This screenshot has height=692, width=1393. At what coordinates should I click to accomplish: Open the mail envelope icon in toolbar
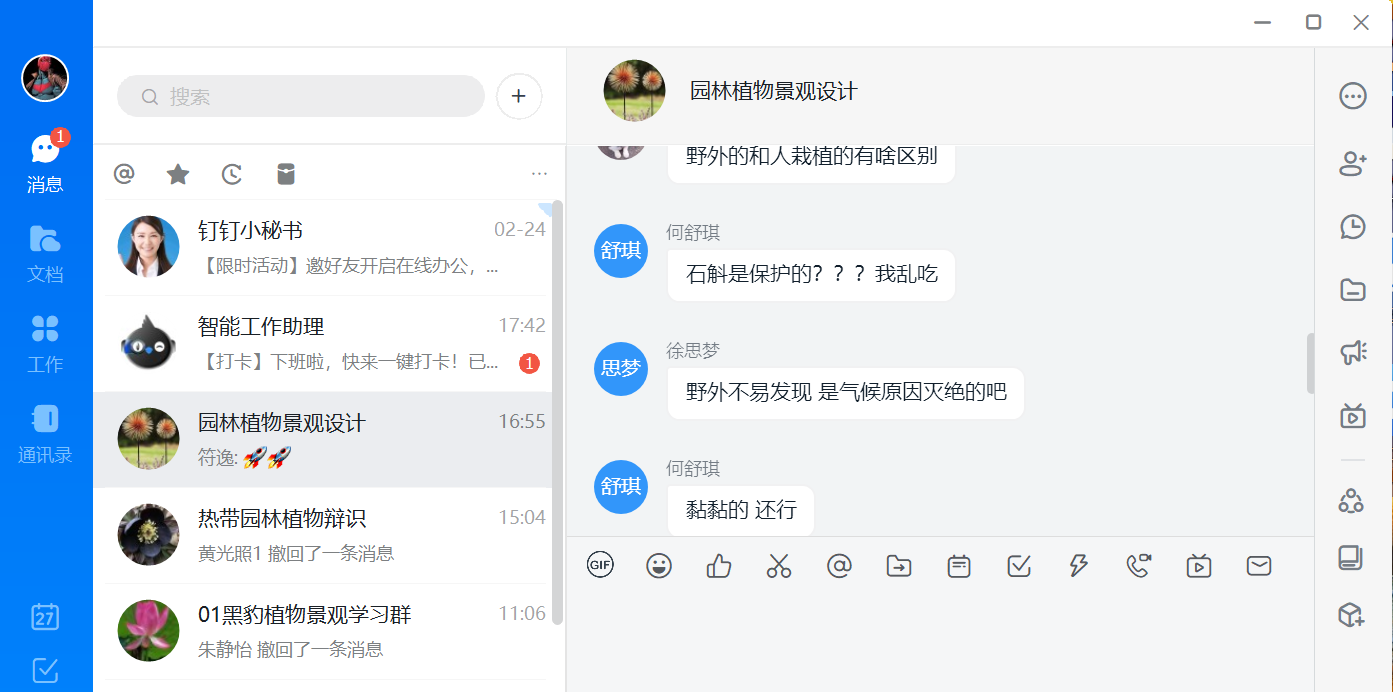tap(1259, 566)
